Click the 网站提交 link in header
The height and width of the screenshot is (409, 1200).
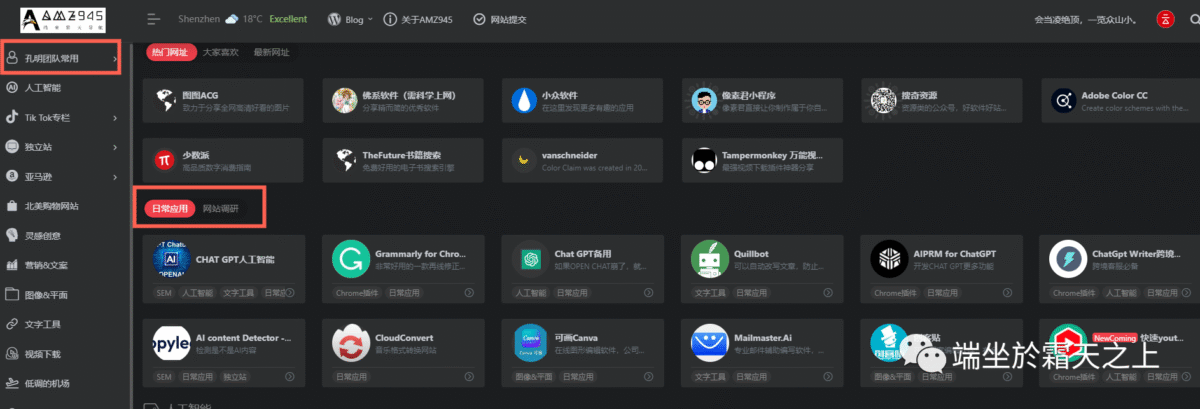click(x=495, y=19)
